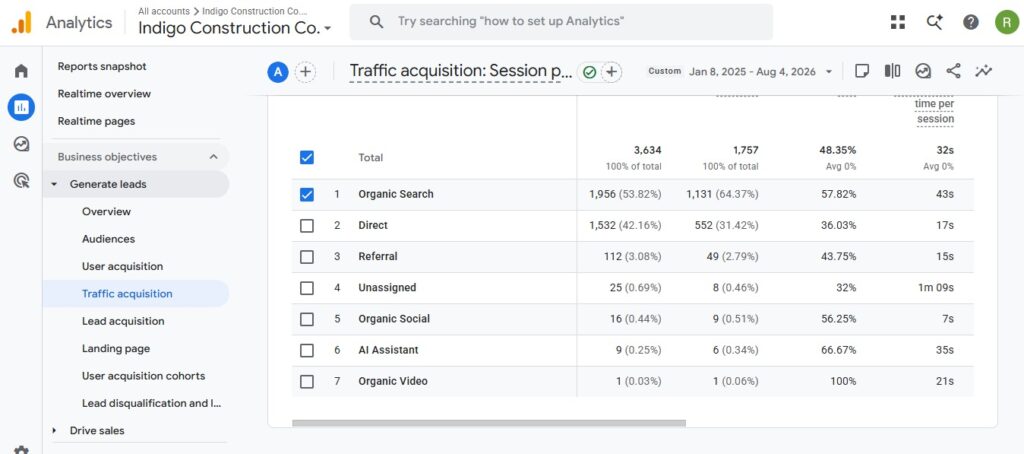Check the Referral row checkbox
1024x454 pixels.
tap(306, 257)
